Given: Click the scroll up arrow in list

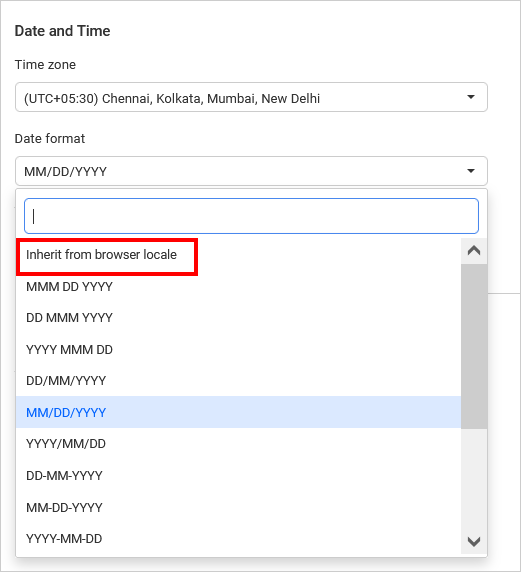Looking at the screenshot, I should (474, 251).
